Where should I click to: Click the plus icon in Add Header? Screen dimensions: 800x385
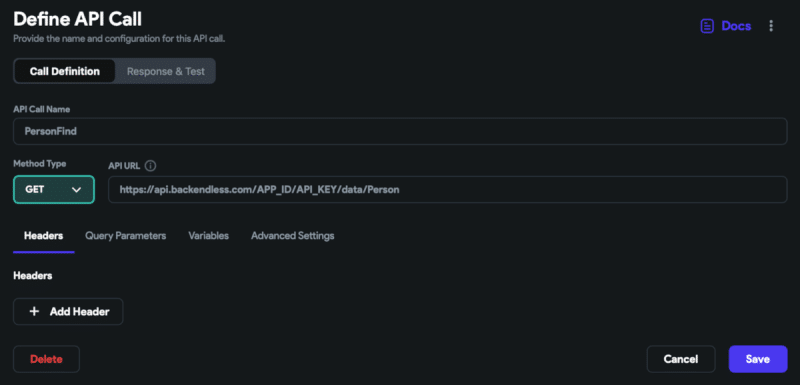point(34,312)
